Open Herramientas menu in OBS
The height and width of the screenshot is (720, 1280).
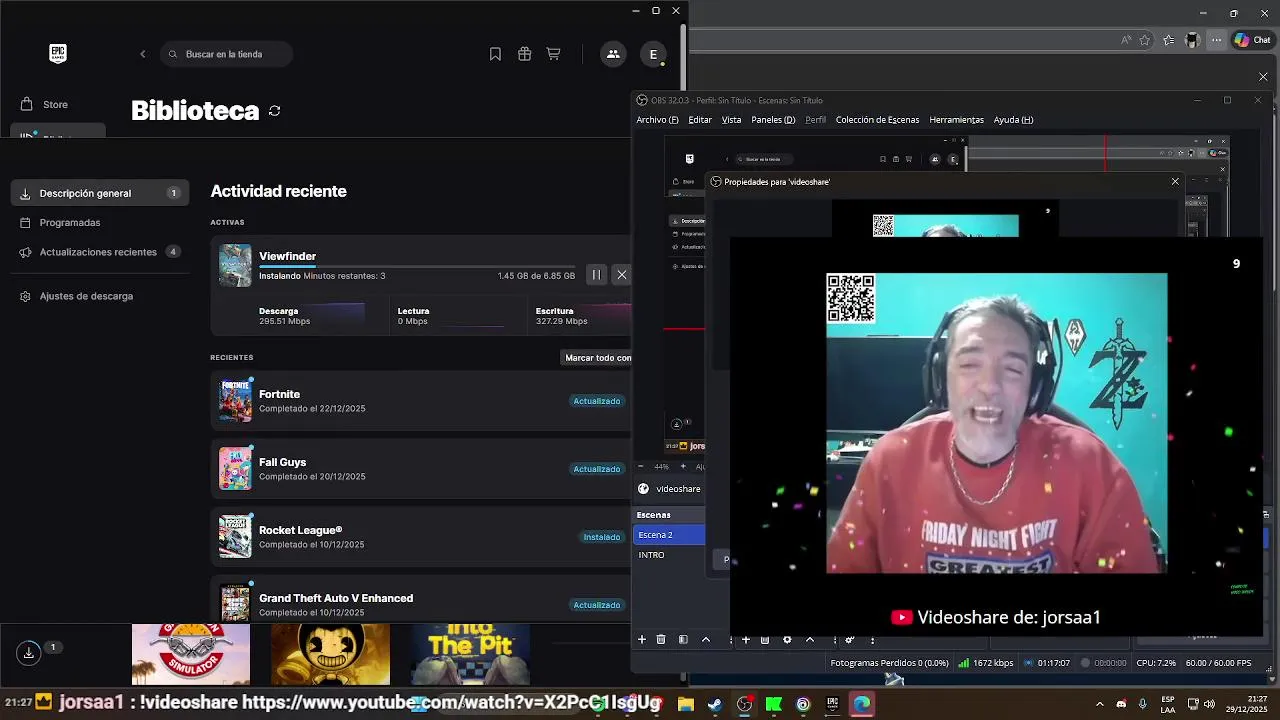956,120
